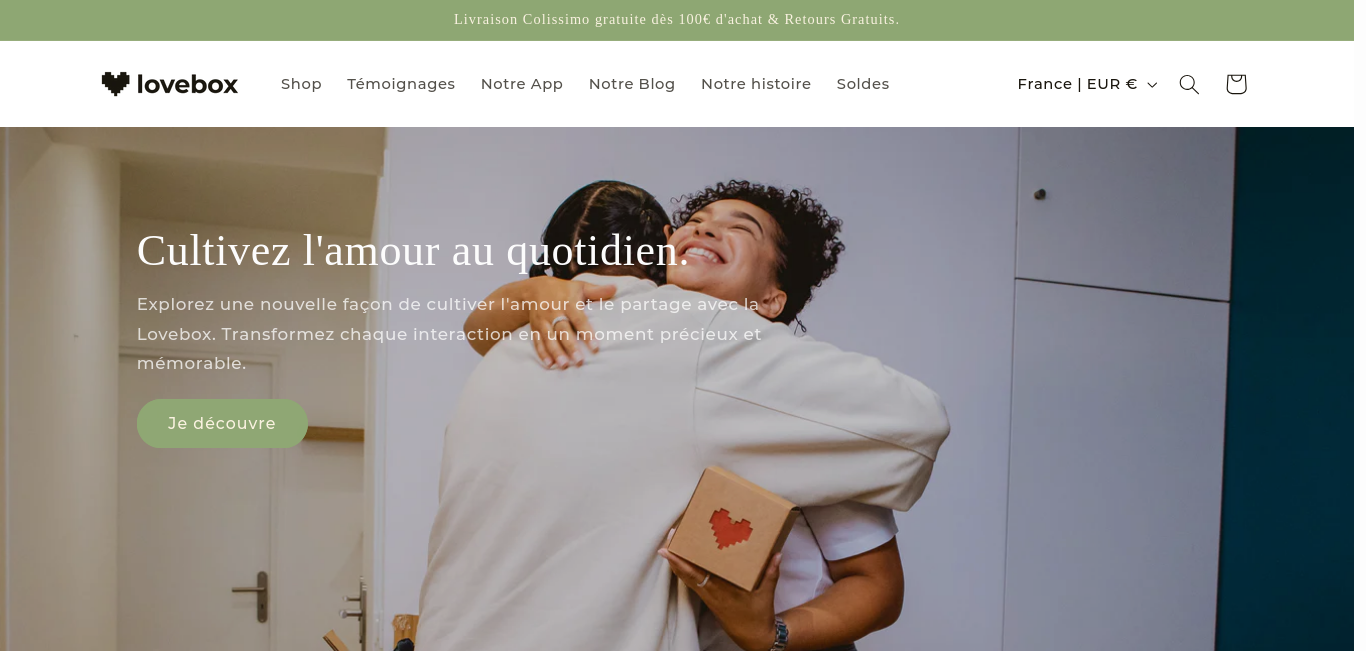Image resolution: width=1366 pixels, height=651 pixels.
Task: Click the Je découvre button
Action: click(222, 423)
